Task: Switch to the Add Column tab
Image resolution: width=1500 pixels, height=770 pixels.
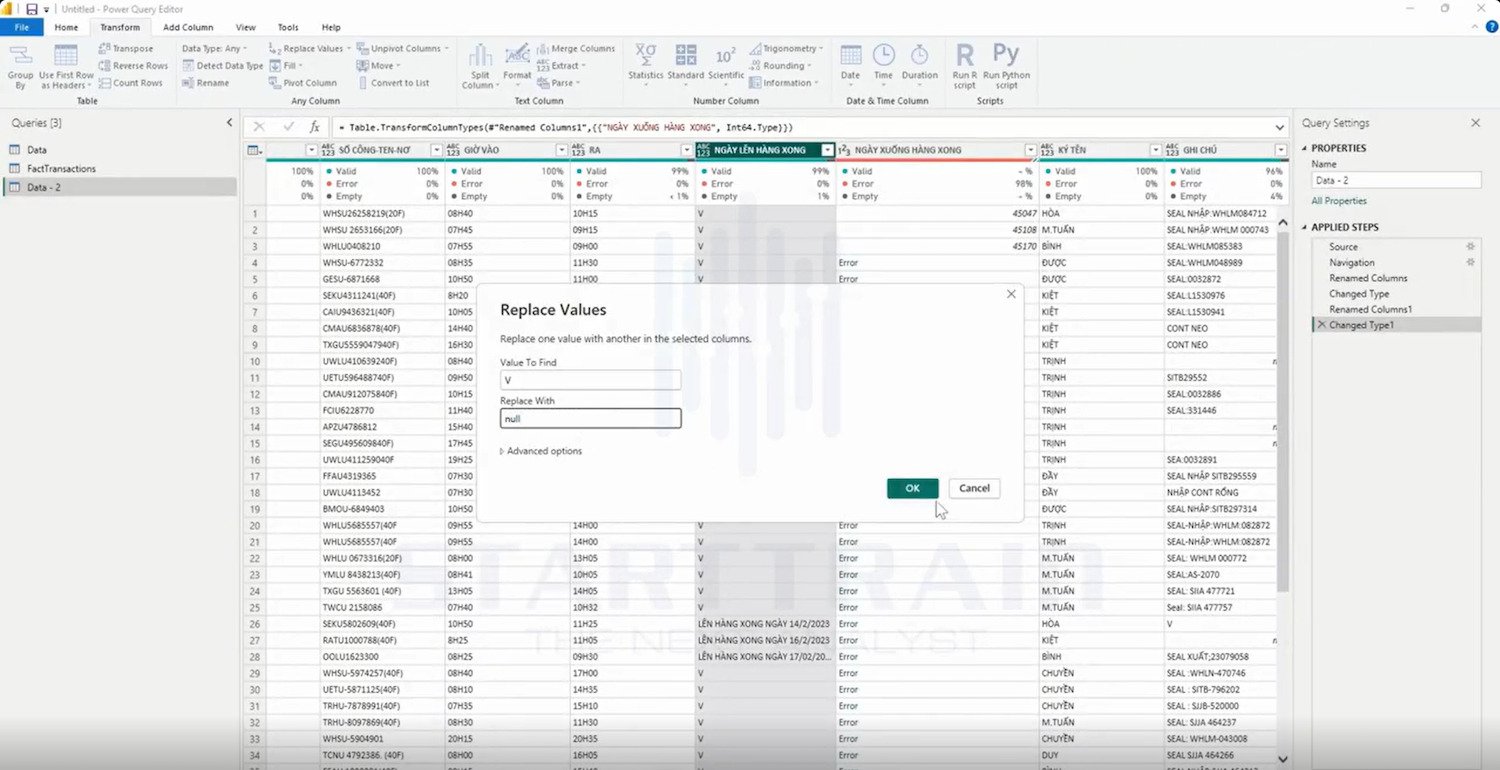Action: pyautogui.click(x=188, y=27)
